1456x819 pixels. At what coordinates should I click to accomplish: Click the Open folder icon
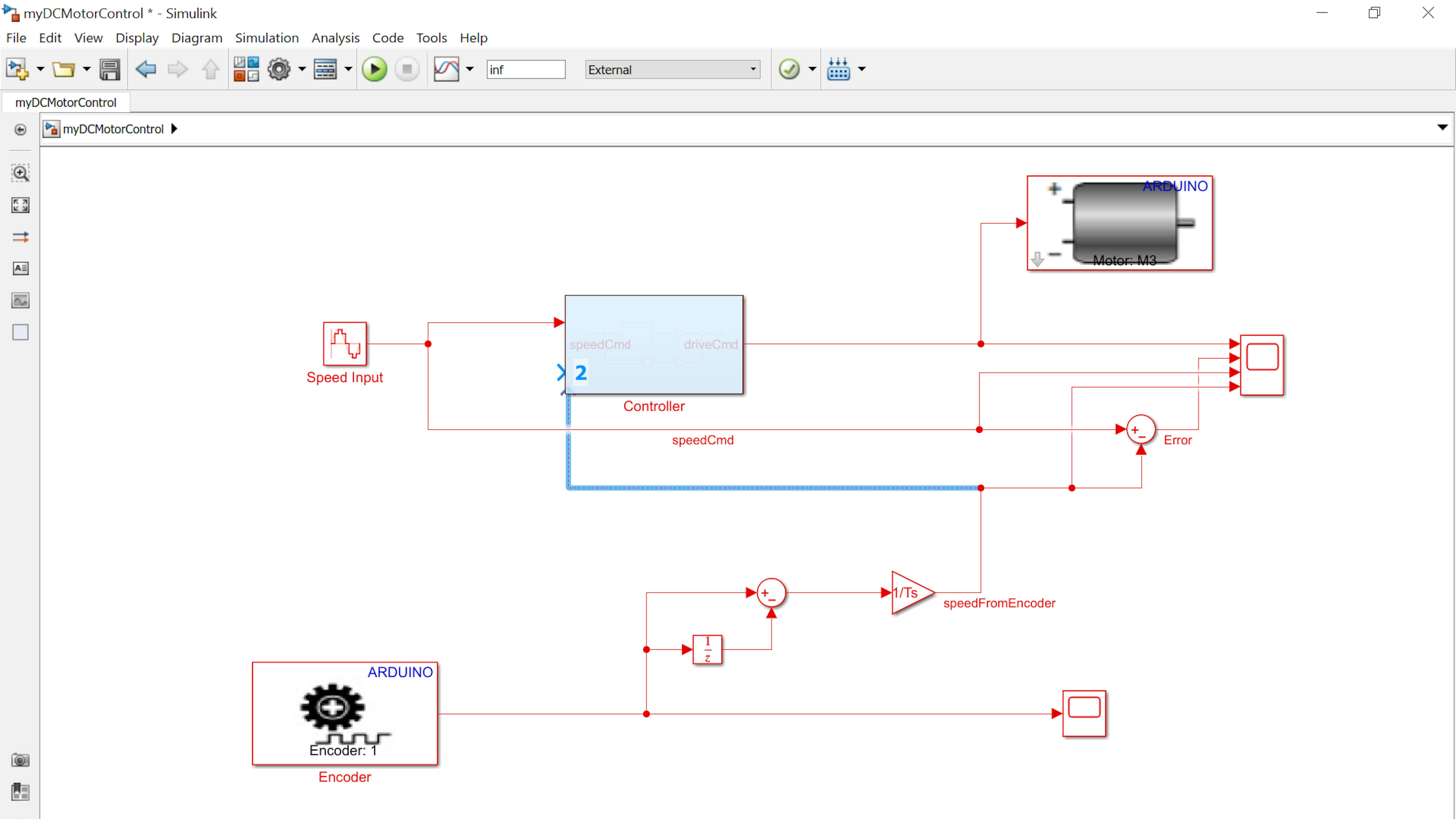[63, 69]
